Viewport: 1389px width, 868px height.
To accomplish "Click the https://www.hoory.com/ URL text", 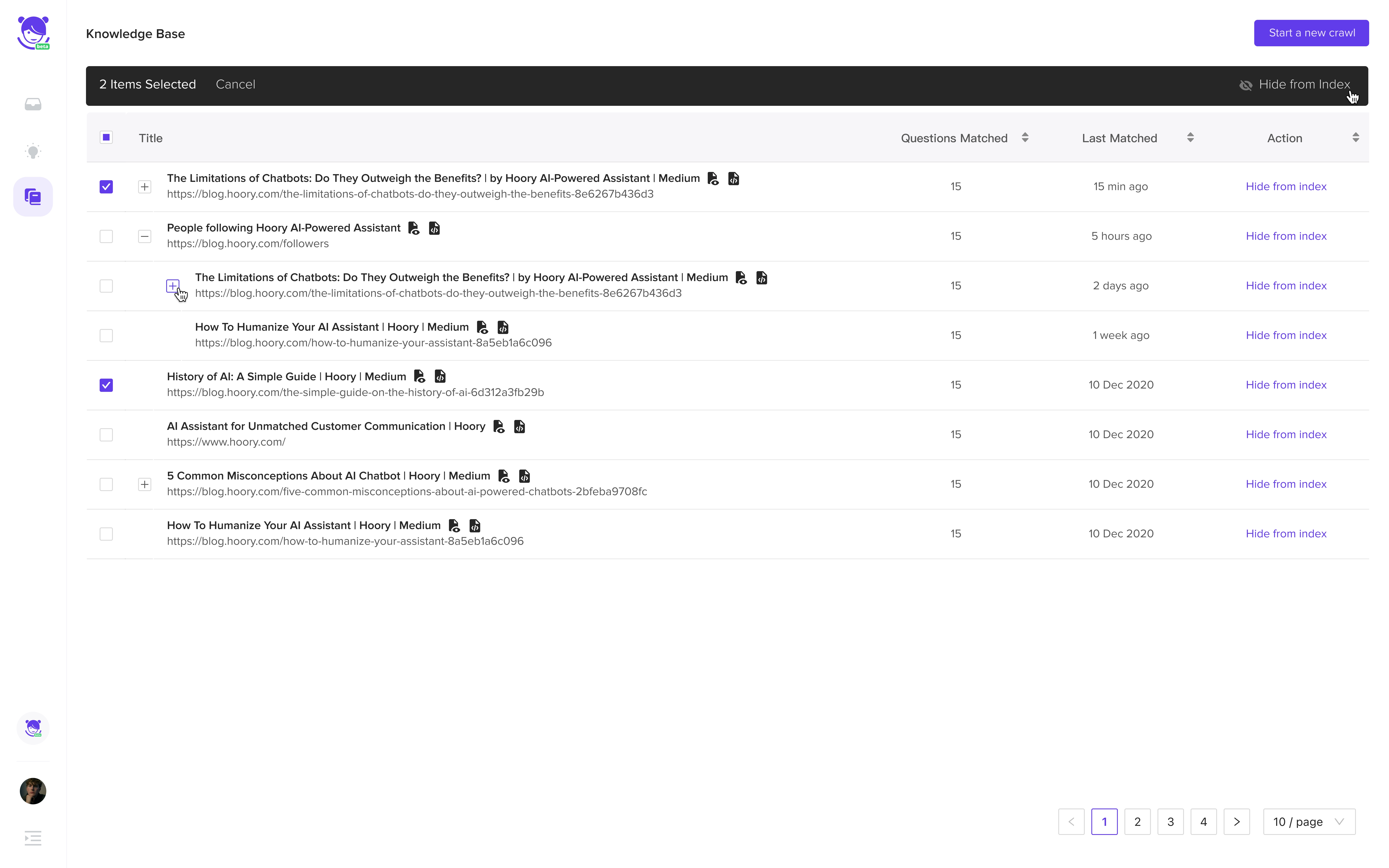I will point(226,442).
